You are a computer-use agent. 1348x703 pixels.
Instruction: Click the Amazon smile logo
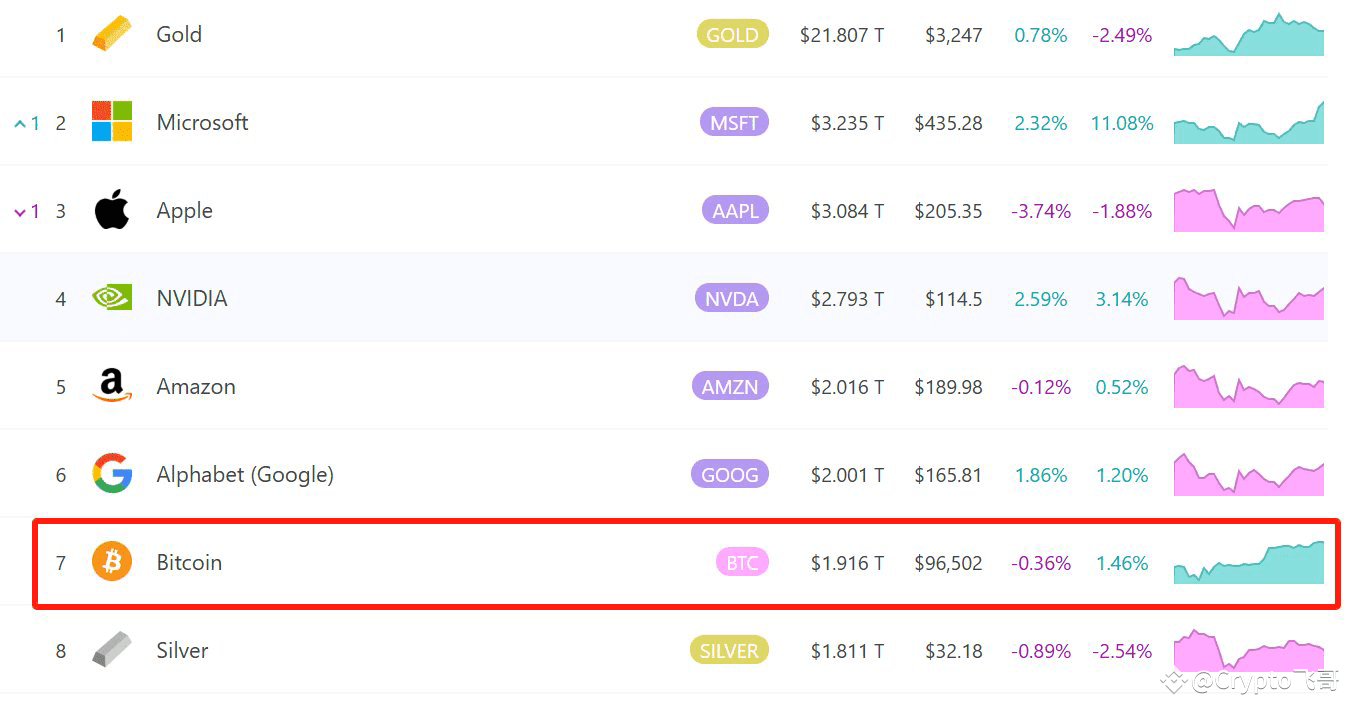coord(111,385)
